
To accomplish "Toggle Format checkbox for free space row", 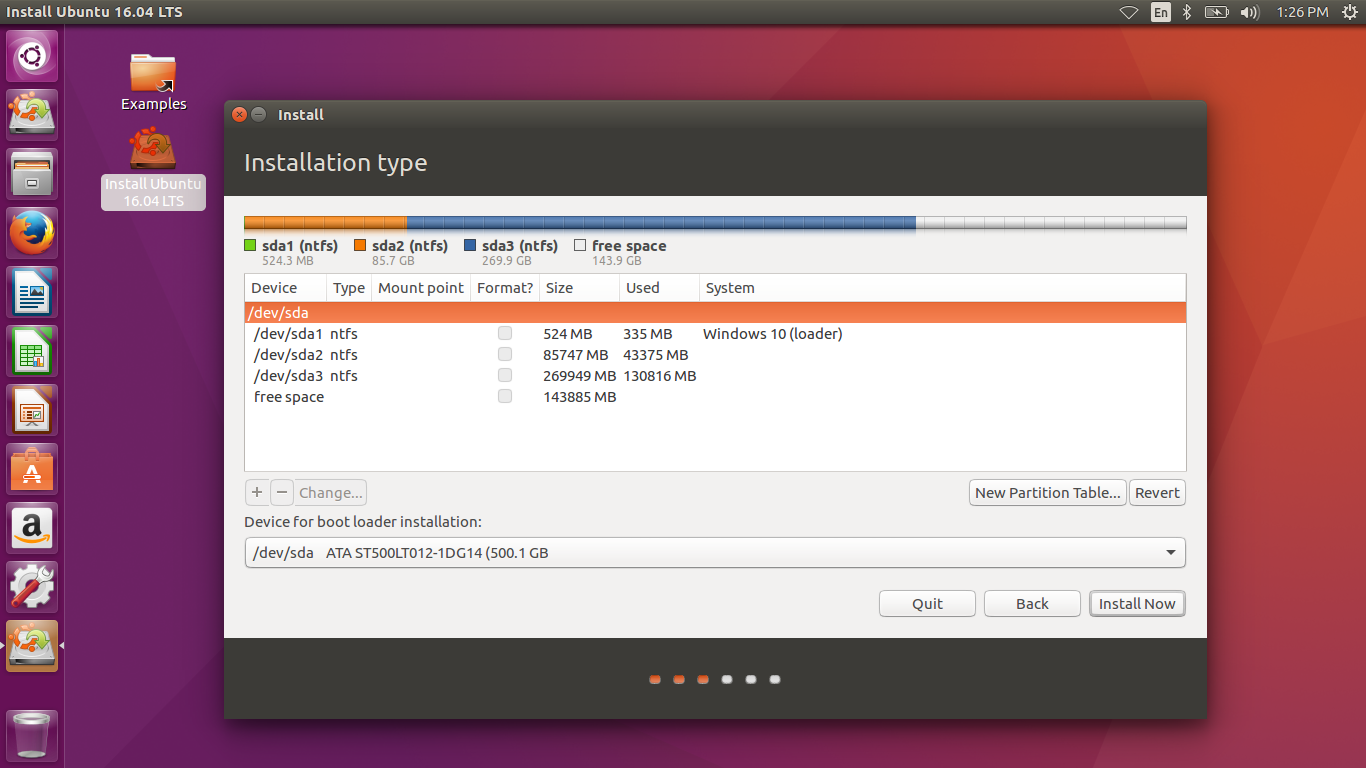I will point(505,396).
